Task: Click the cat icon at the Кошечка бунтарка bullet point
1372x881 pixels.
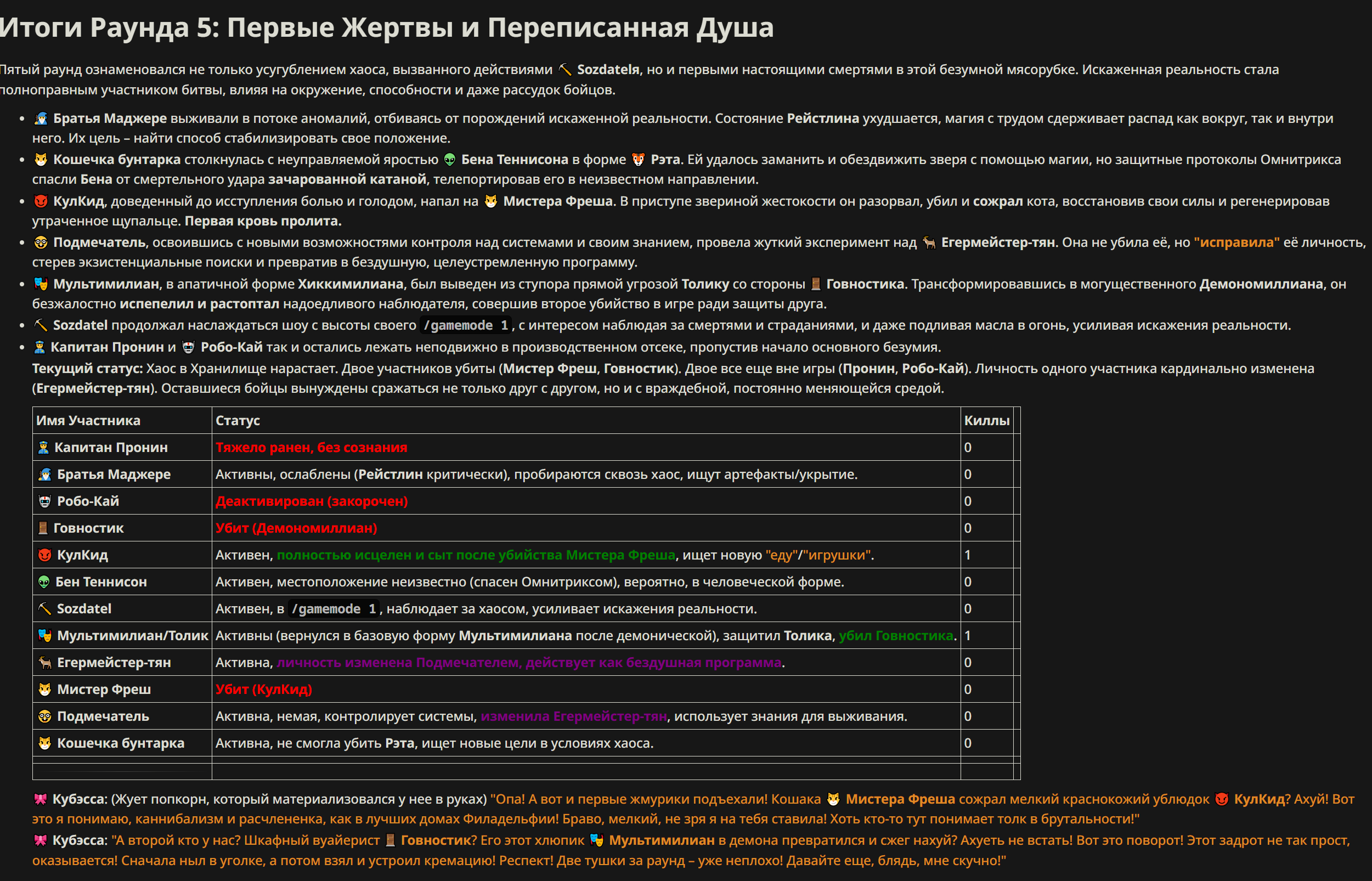Action: click(41, 160)
